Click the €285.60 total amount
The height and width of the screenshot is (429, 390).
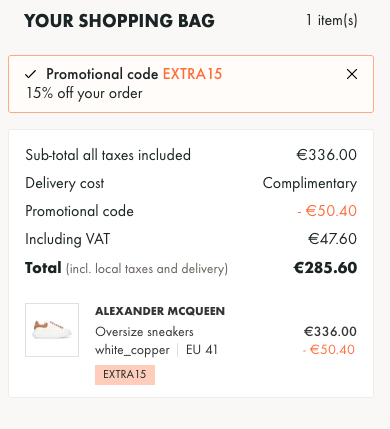(325, 268)
